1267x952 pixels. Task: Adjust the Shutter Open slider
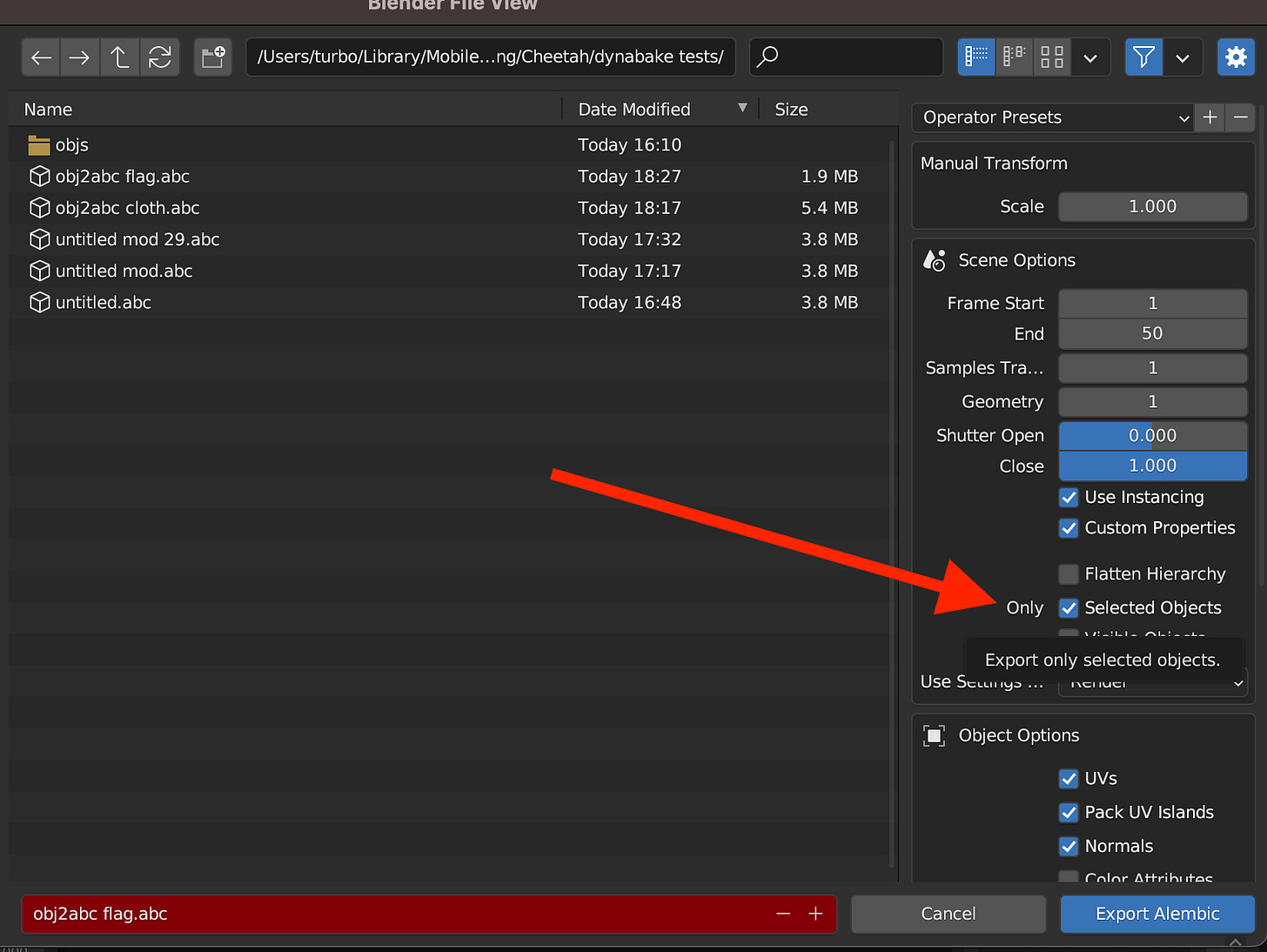pos(1152,436)
